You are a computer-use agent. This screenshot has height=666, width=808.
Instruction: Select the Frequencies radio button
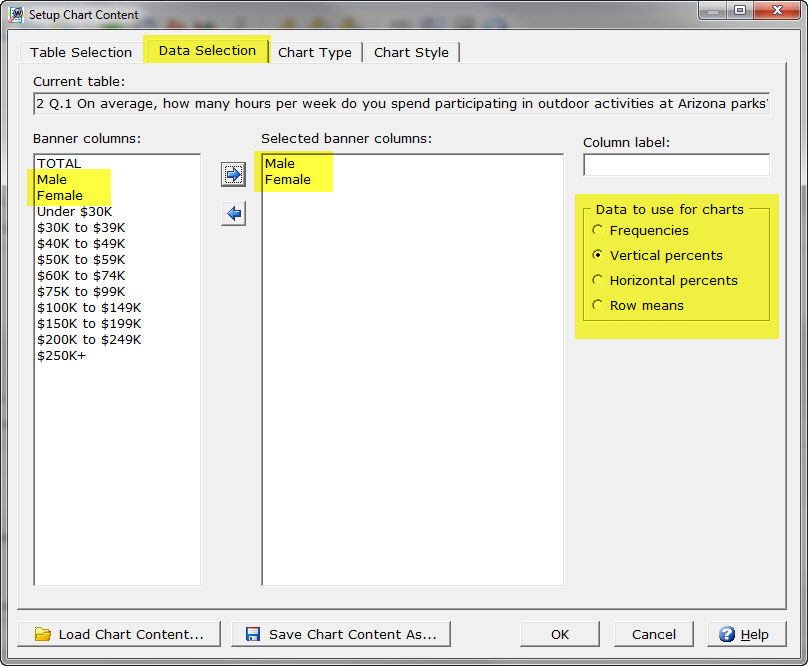click(x=598, y=230)
